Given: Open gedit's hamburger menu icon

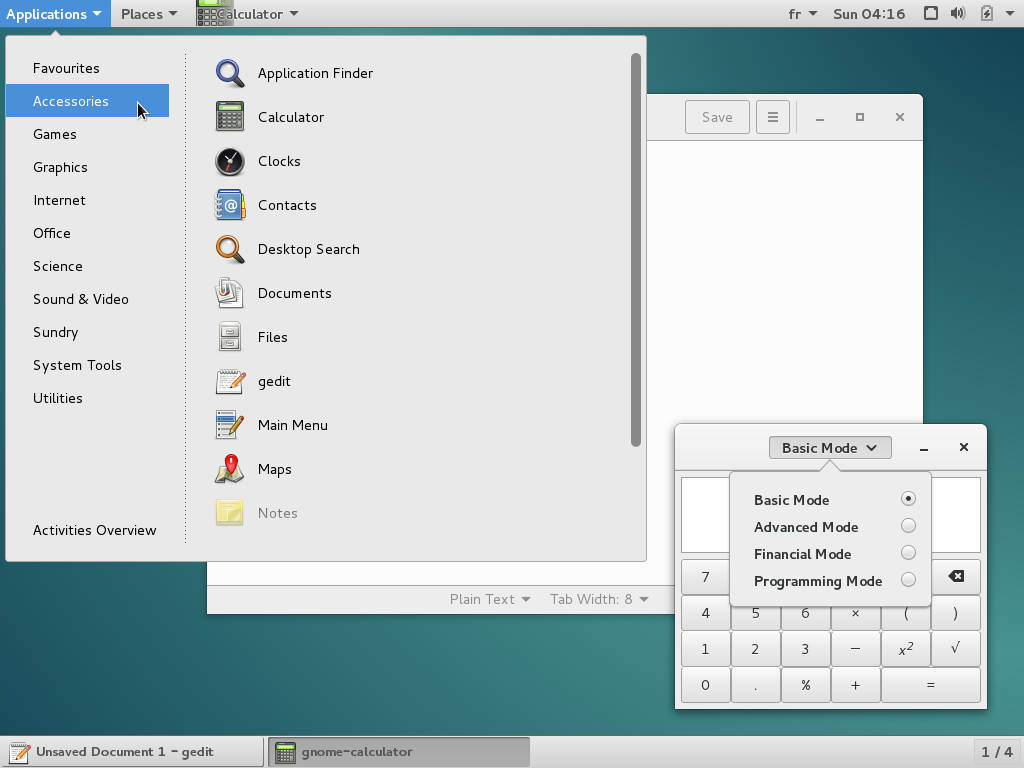Looking at the screenshot, I should 773,117.
